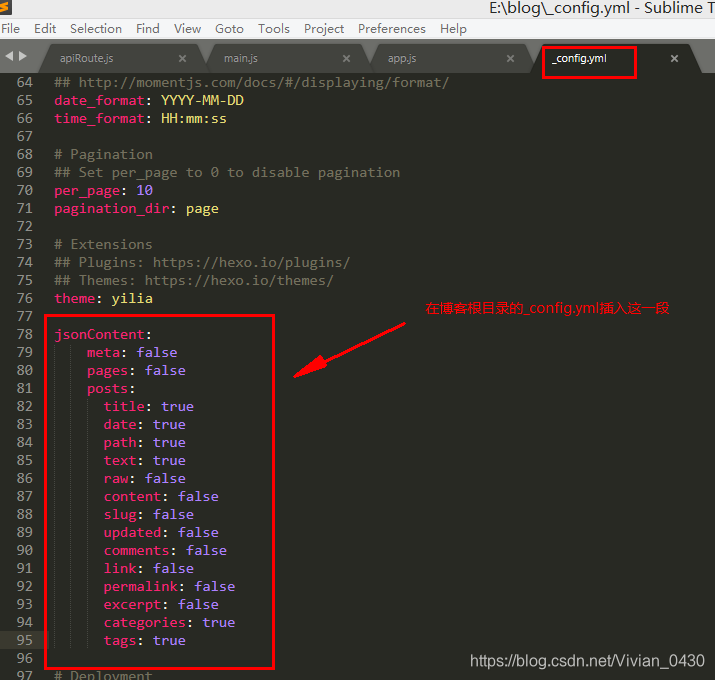
Task: Open the Edit menu
Action: pyautogui.click(x=45, y=29)
